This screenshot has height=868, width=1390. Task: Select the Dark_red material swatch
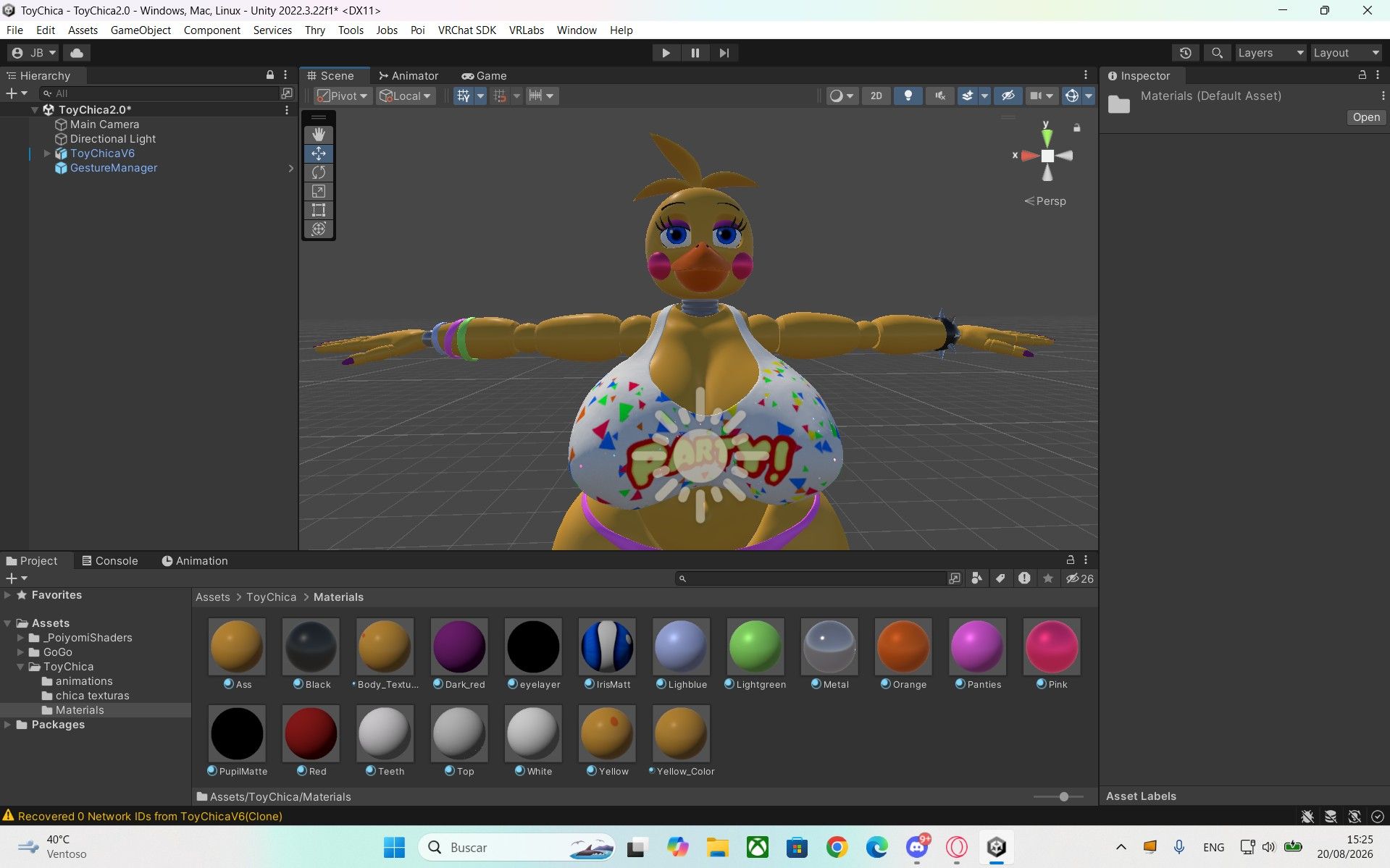(x=459, y=646)
